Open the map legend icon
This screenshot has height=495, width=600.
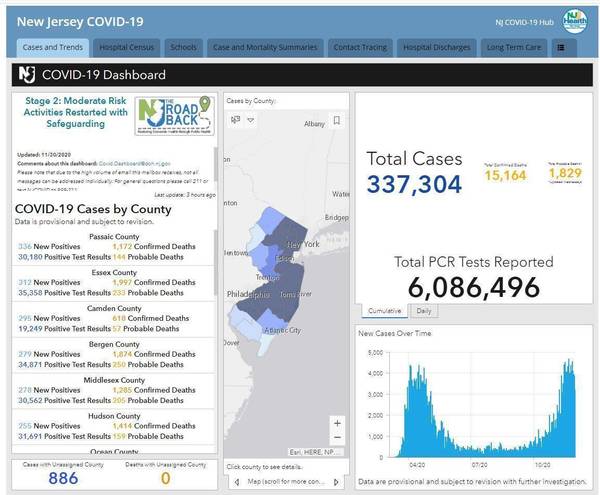[236, 120]
